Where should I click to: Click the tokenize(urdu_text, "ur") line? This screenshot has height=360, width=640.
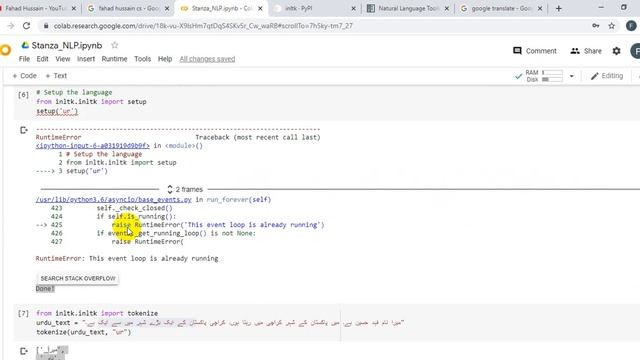tap(84, 332)
